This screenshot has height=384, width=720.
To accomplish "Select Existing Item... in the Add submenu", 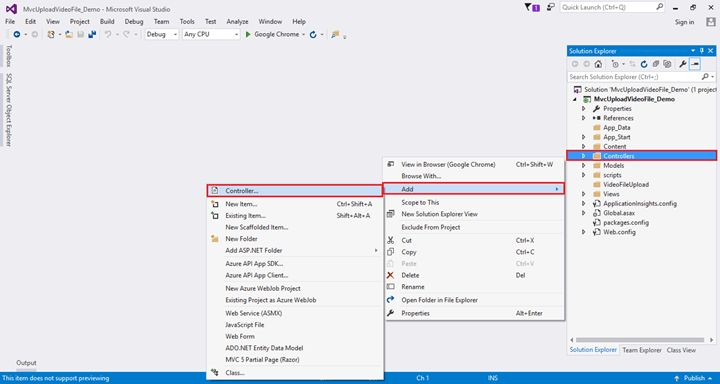I will pyautogui.click(x=294, y=215).
